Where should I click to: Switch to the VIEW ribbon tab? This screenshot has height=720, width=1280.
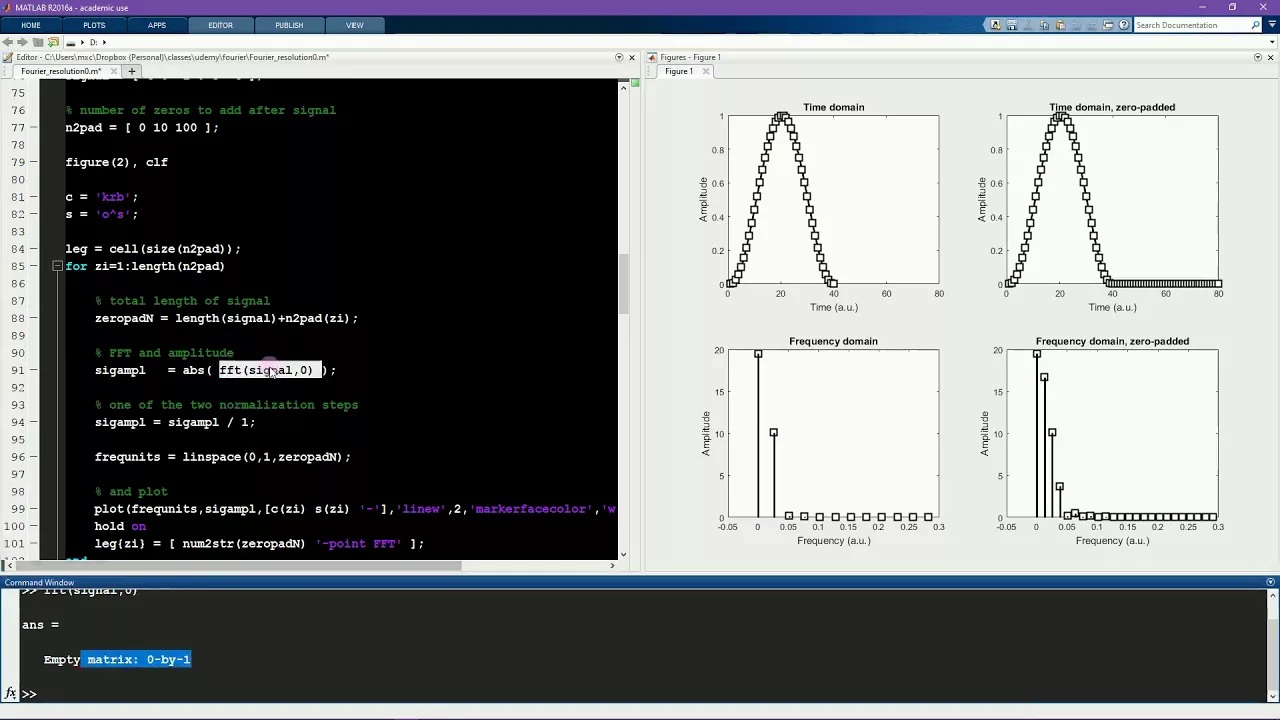pos(354,25)
